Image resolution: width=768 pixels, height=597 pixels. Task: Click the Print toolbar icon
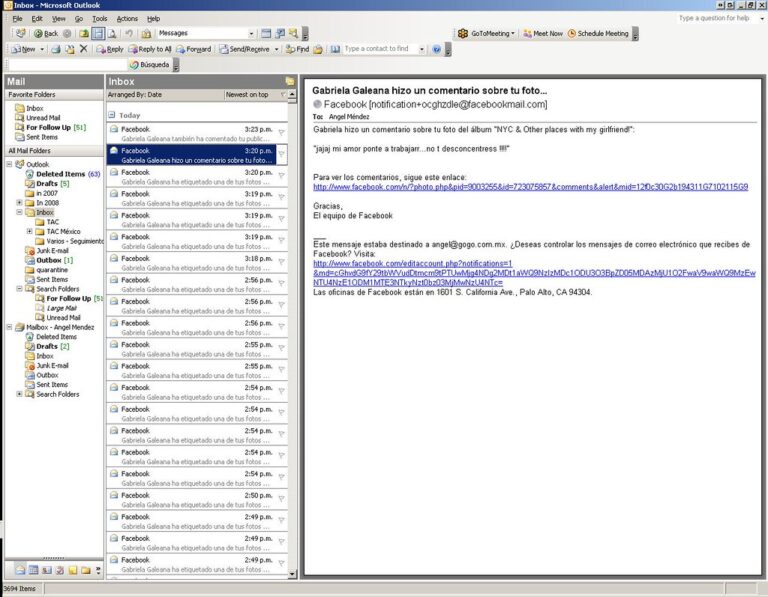click(x=56, y=49)
